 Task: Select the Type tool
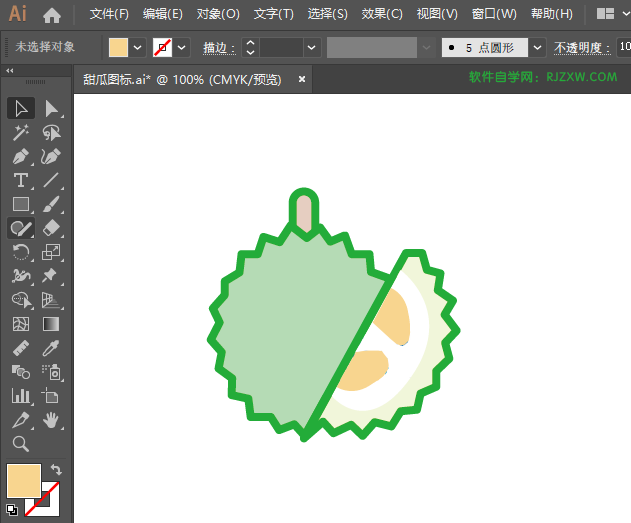20,181
